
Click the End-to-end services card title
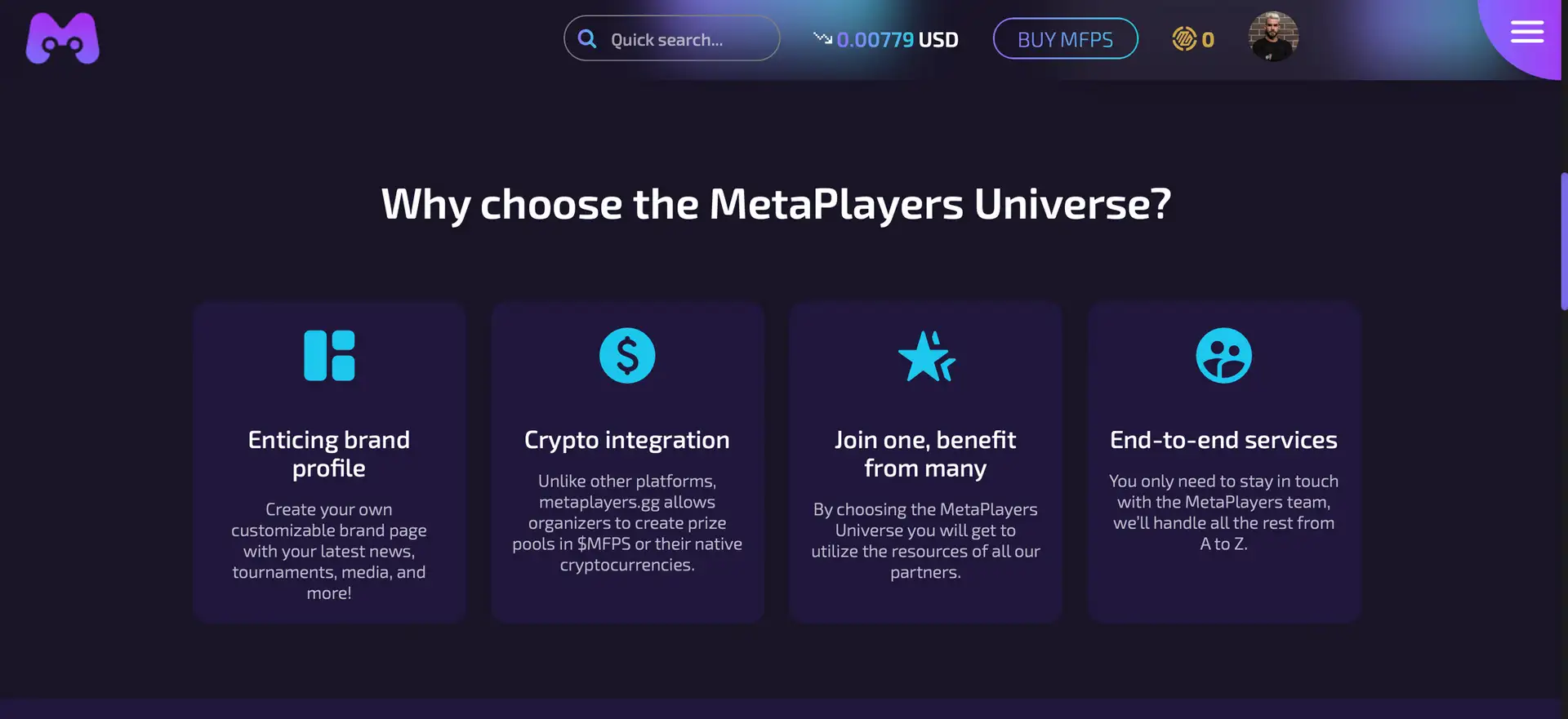(1223, 440)
